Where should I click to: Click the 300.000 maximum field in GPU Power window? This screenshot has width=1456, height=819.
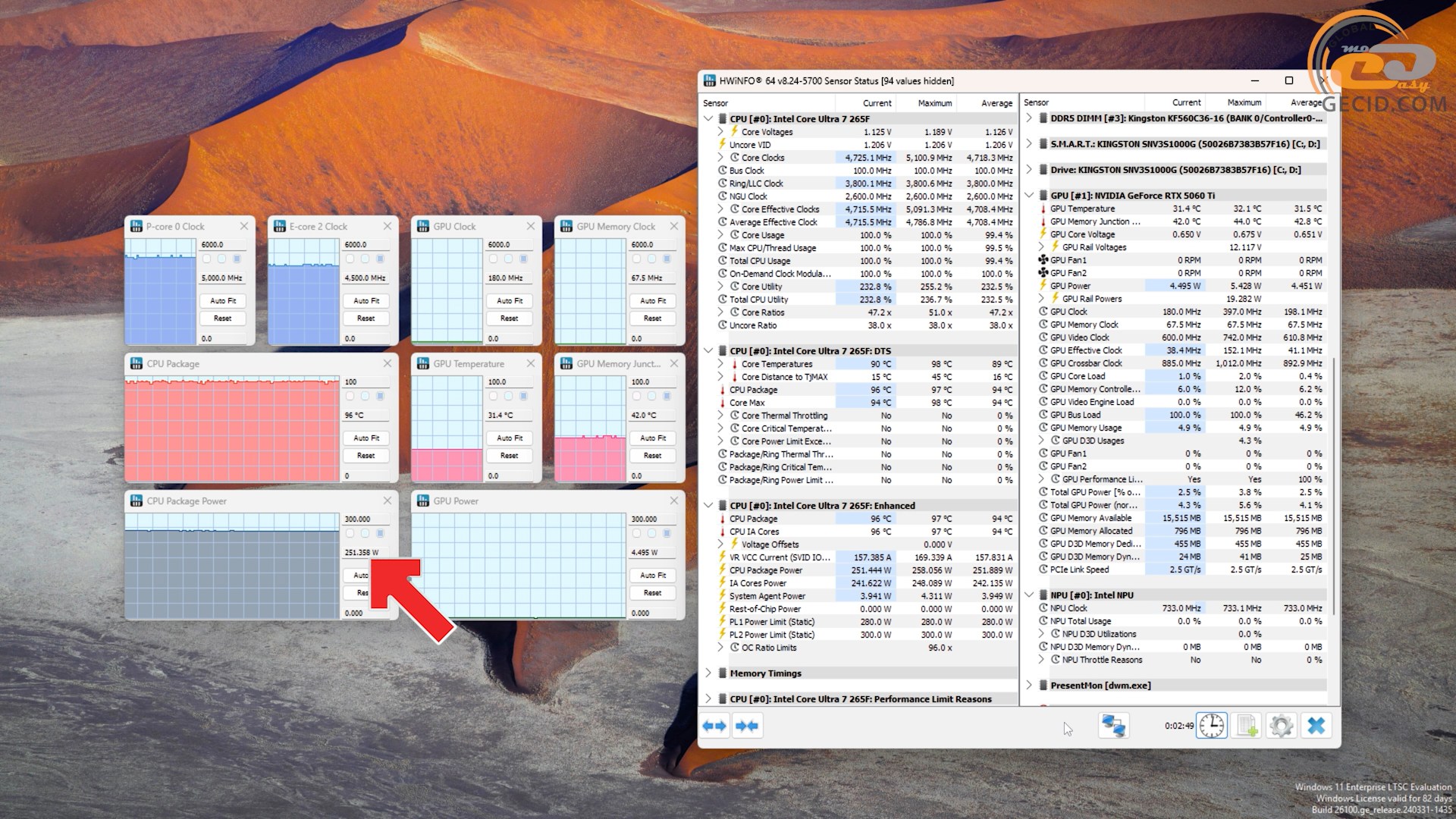click(x=653, y=519)
